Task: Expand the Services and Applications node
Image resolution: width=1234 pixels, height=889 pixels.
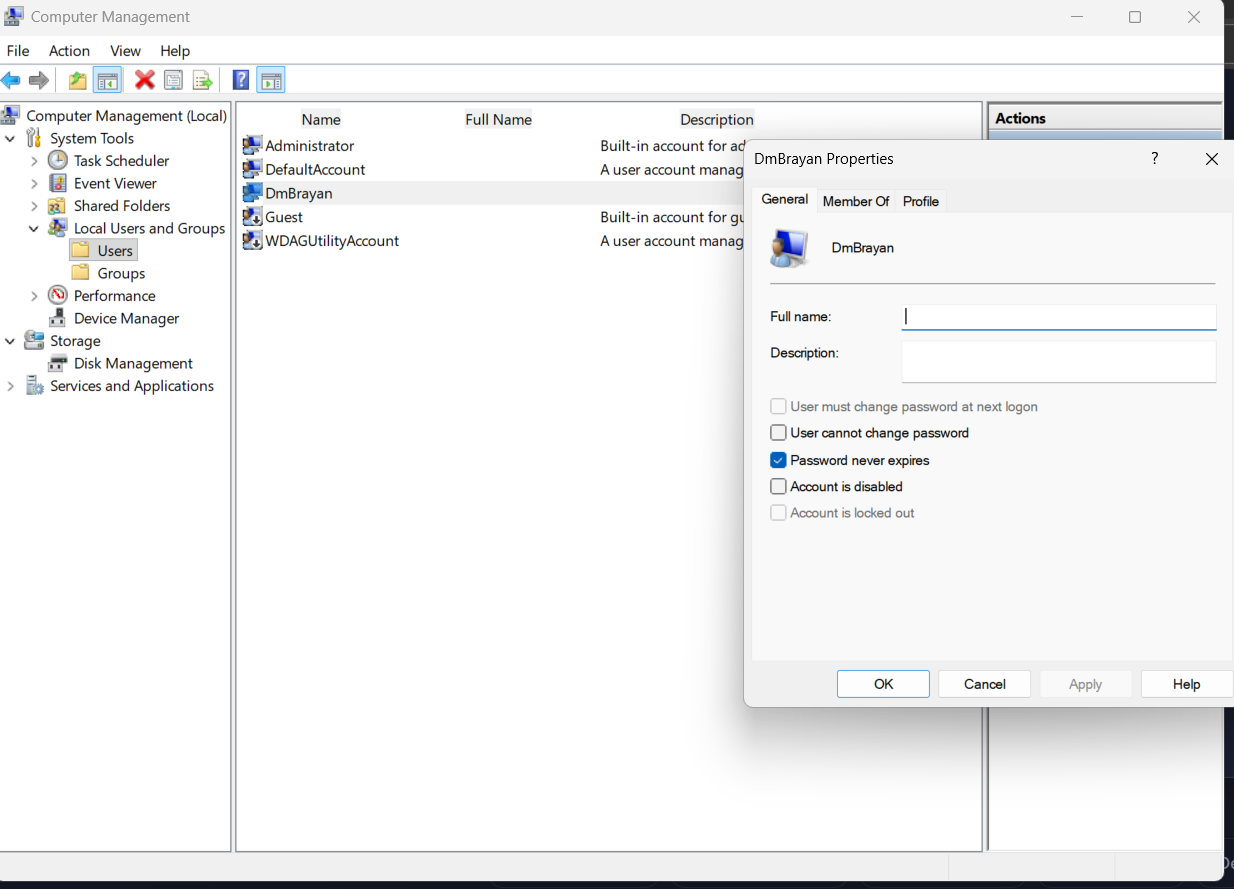Action: 10,386
